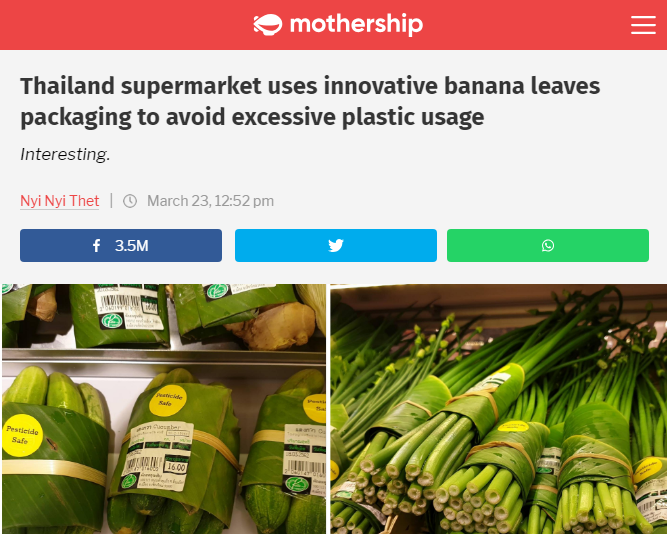
Task: Click the Facebook f icon
Action: point(97,246)
